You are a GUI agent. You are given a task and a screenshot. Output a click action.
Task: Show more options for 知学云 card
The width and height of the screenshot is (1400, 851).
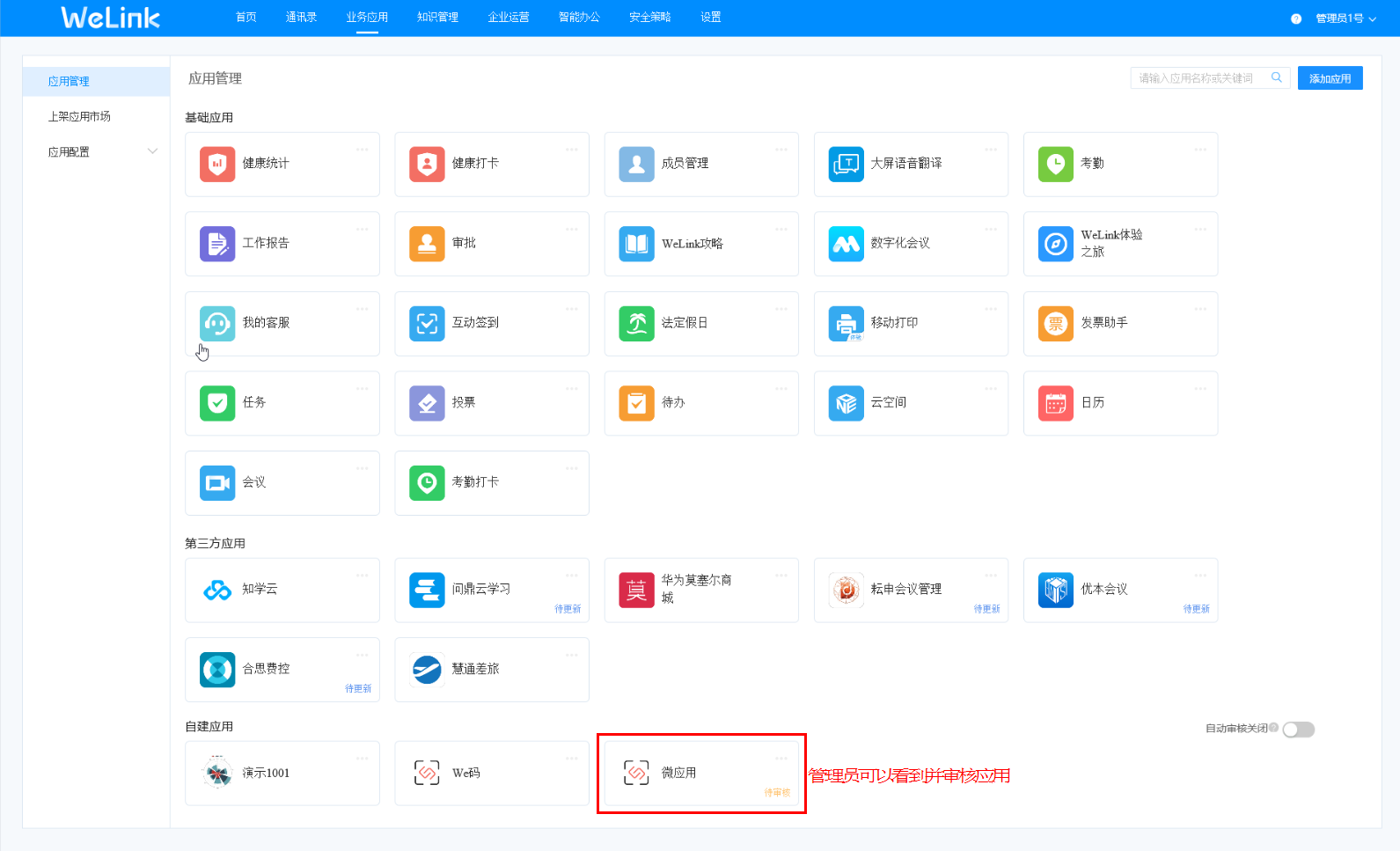click(363, 576)
